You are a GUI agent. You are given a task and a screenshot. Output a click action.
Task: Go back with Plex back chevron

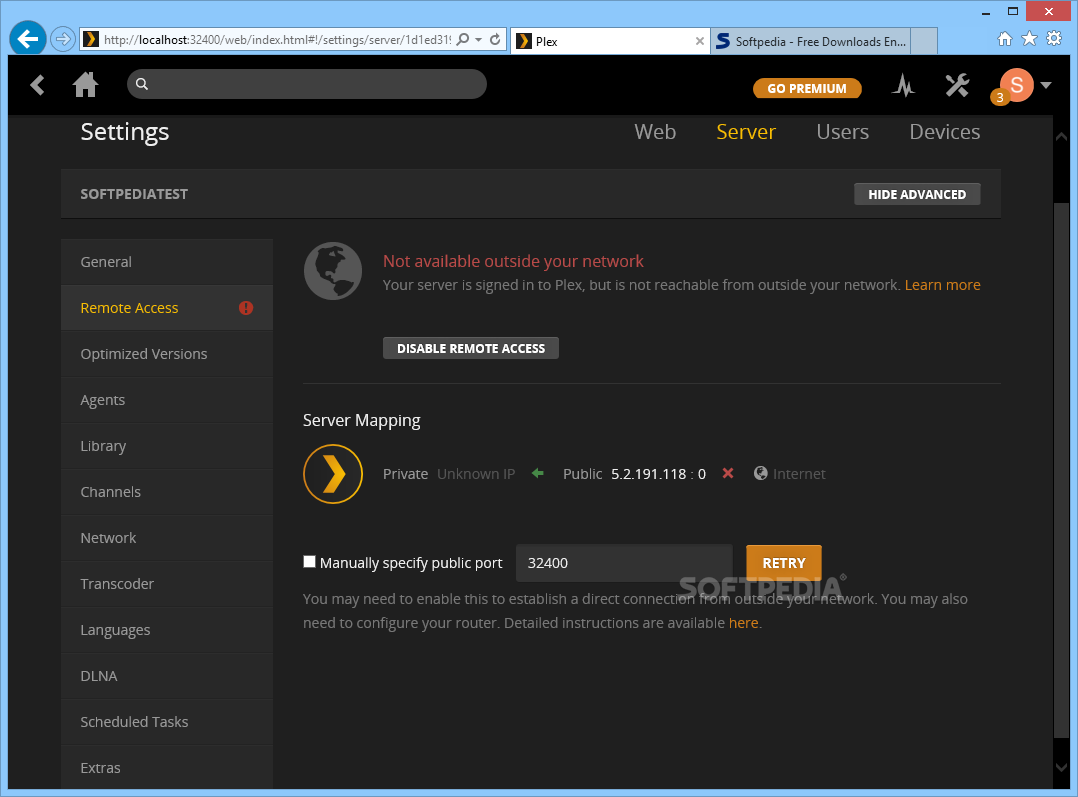37,85
